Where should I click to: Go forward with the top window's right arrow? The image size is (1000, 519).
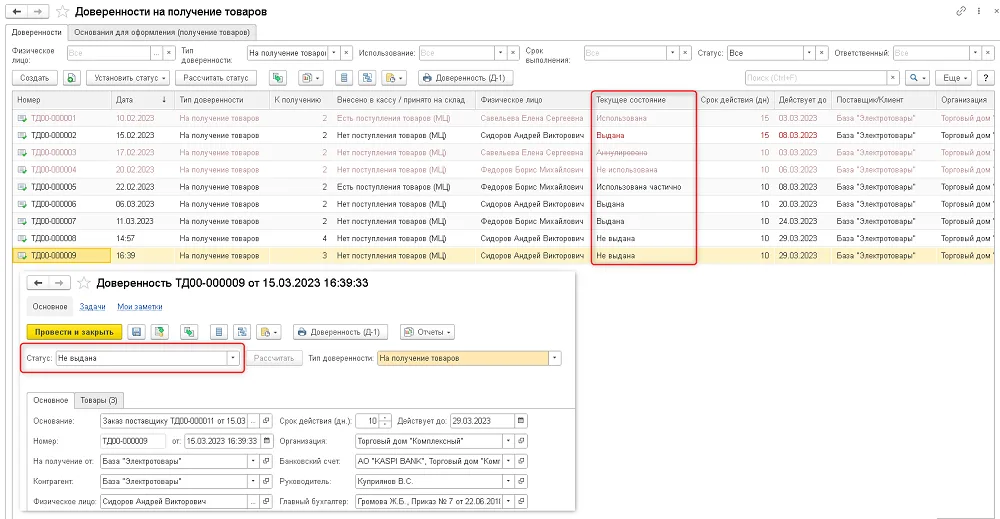tap(38, 11)
